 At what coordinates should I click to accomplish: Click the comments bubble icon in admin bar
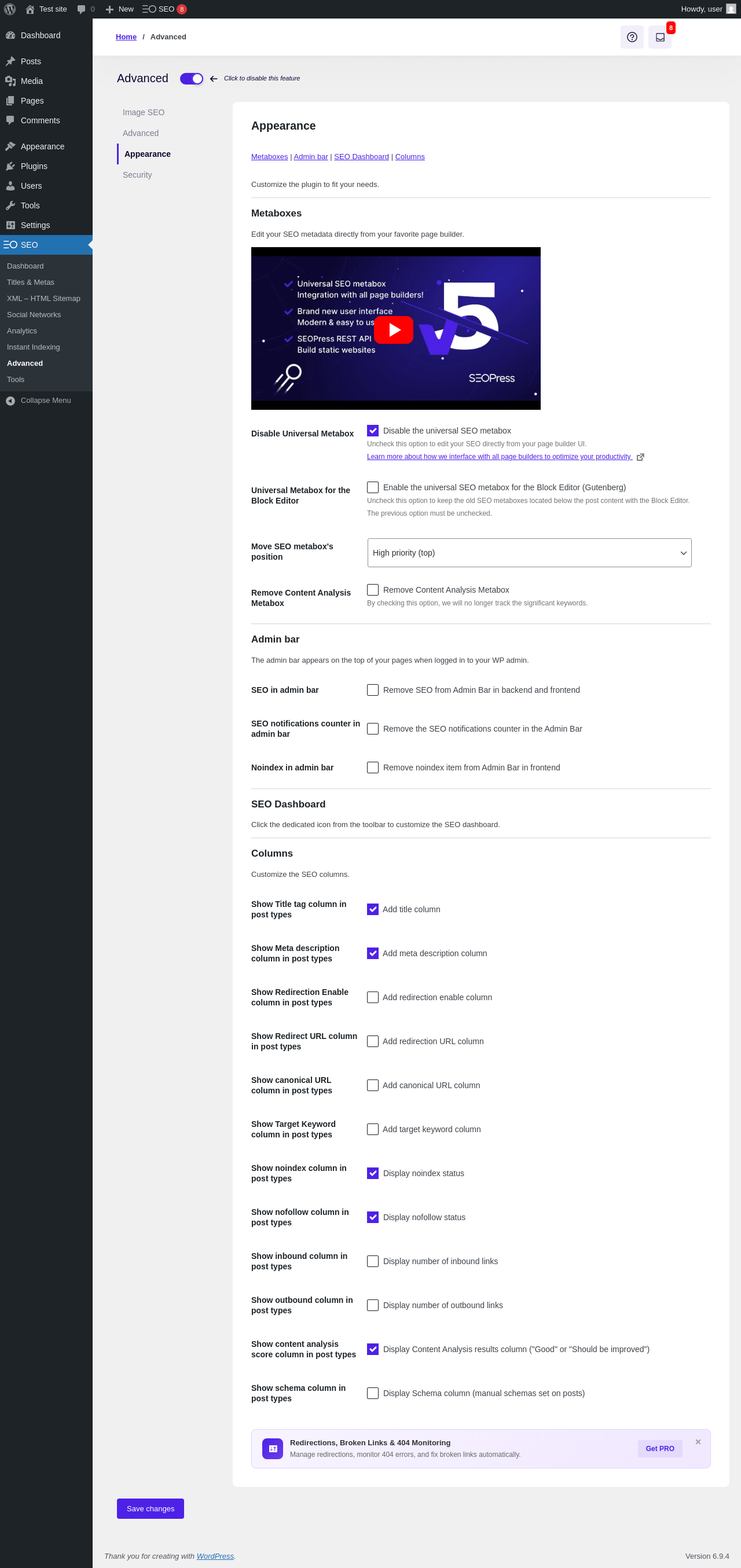coord(82,9)
